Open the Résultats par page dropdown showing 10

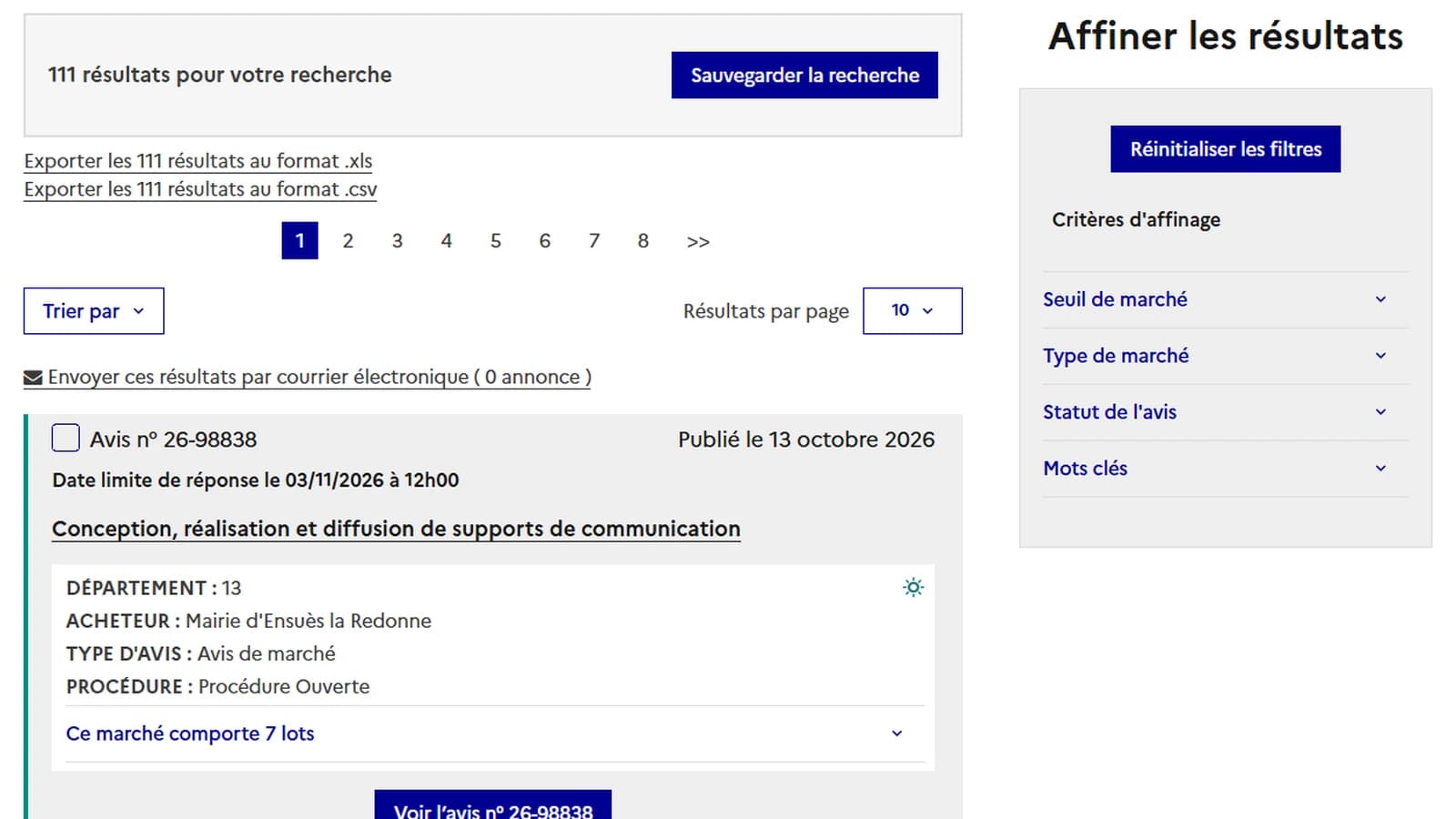[912, 311]
